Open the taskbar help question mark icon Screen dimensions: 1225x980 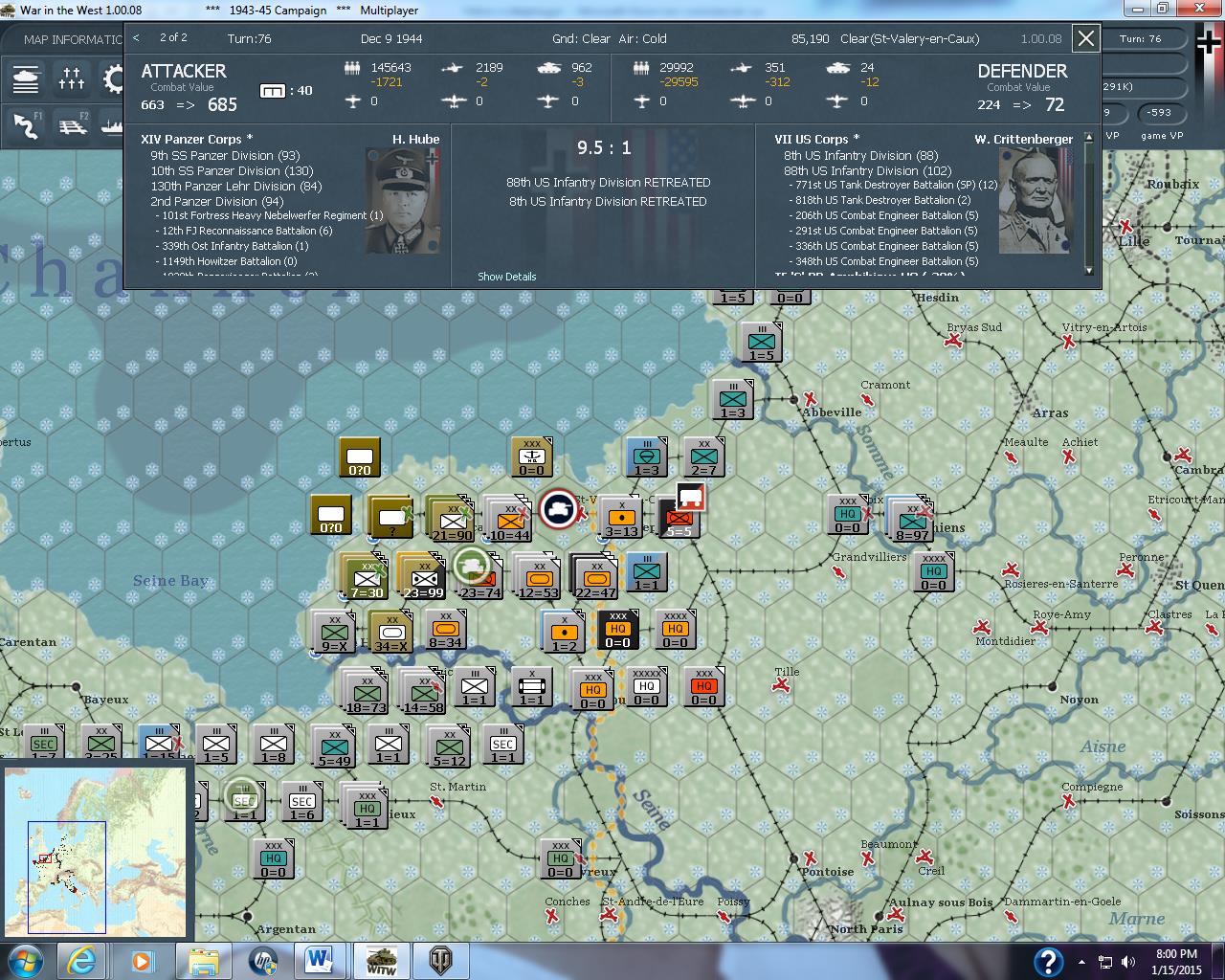click(x=1048, y=961)
